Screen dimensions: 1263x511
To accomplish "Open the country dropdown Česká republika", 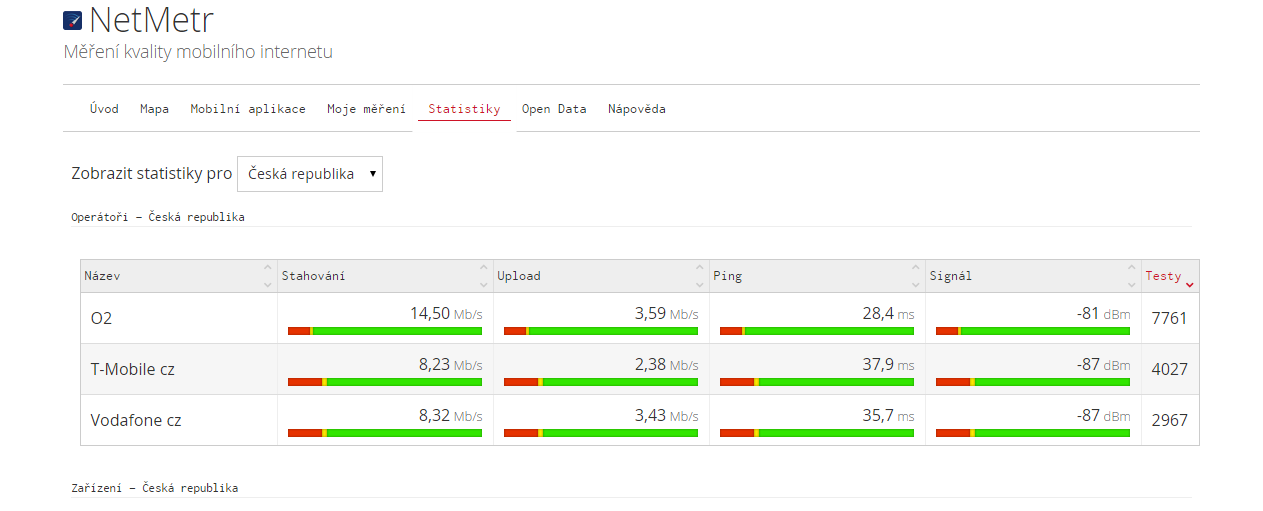I will (309, 174).
